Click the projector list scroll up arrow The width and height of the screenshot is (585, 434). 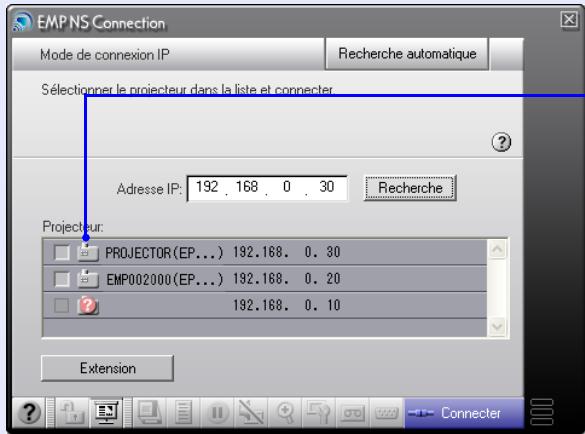497,249
